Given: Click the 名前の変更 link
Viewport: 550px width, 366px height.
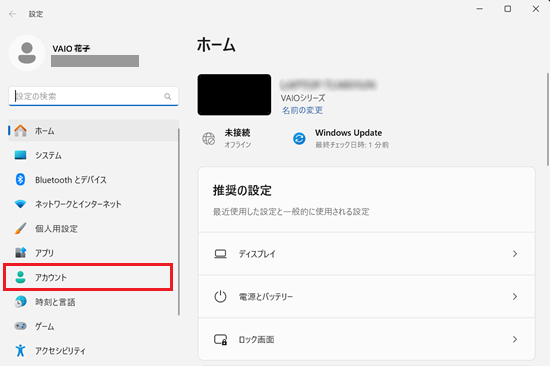Looking at the screenshot, I should click(x=302, y=110).
